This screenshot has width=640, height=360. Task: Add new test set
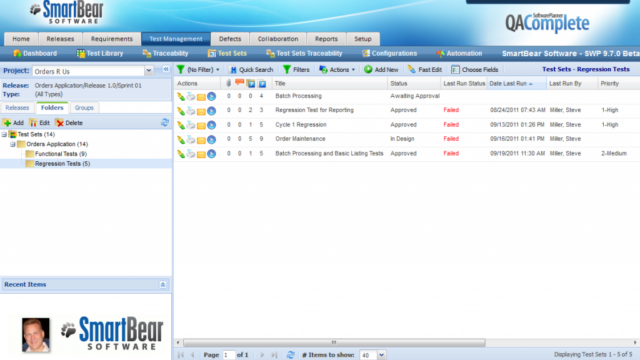point(381,70)
